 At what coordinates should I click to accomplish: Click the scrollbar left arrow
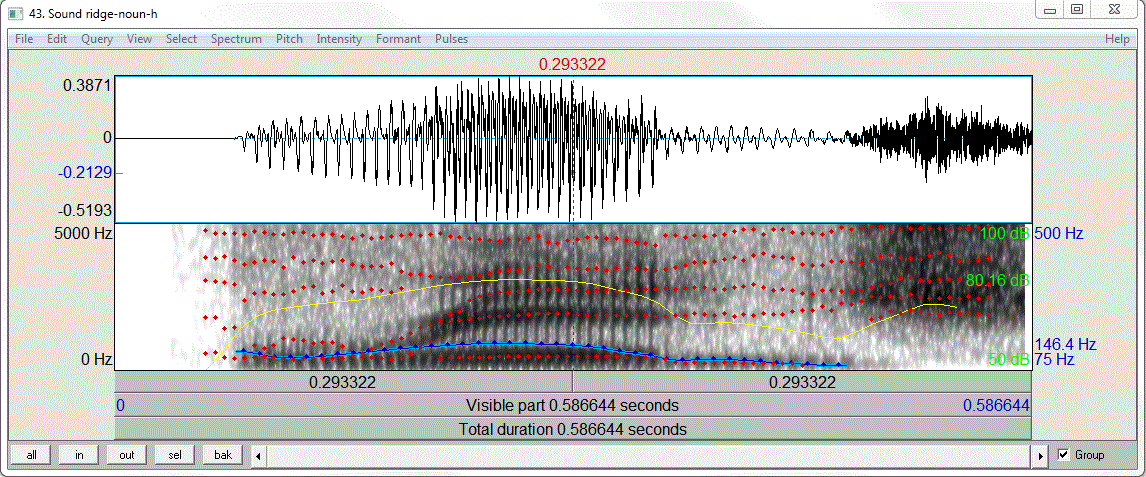(x=258, y=456)
